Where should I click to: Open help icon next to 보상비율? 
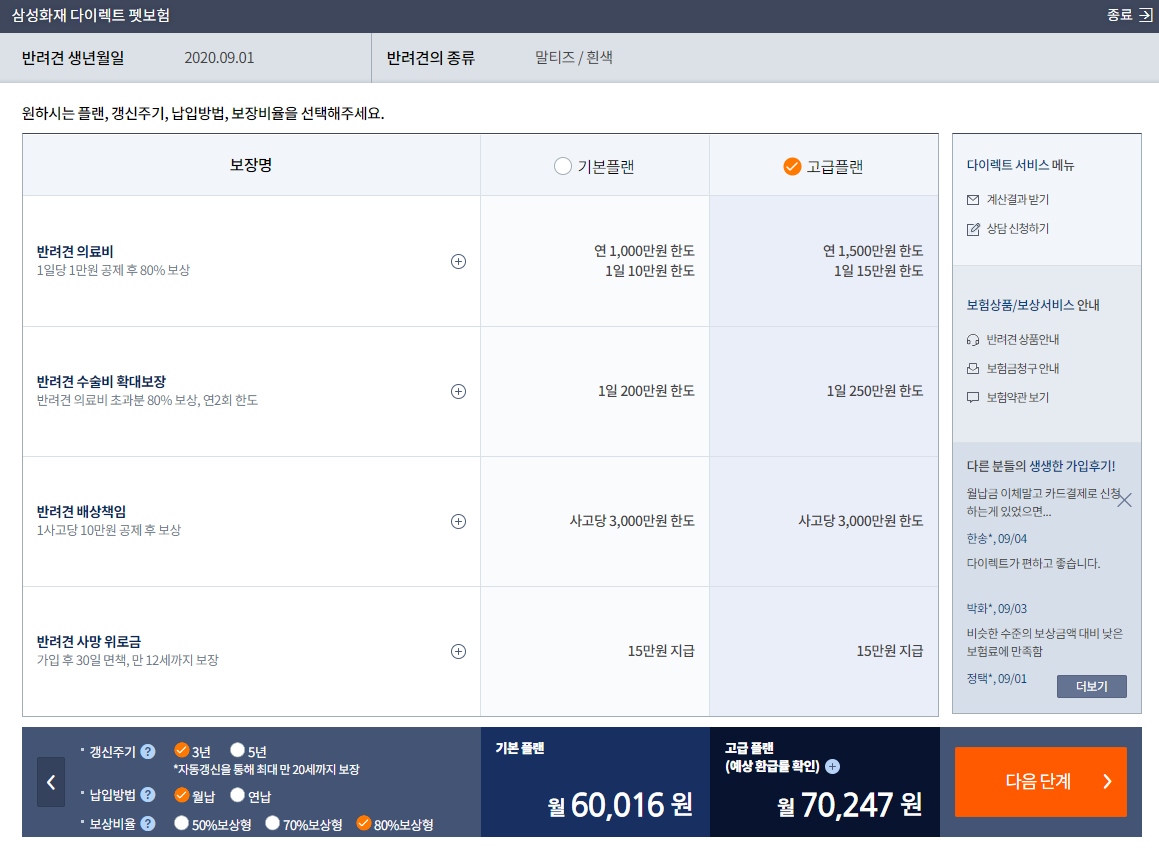148,823
